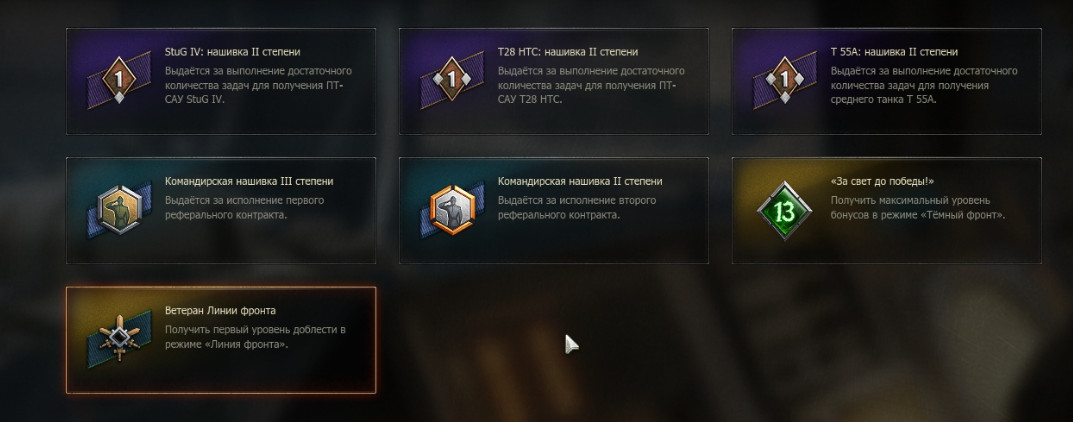This screenshot has width=1073, height=422.
Task: Click the silver commander badge III degree icon
Action: coord(119,210)
